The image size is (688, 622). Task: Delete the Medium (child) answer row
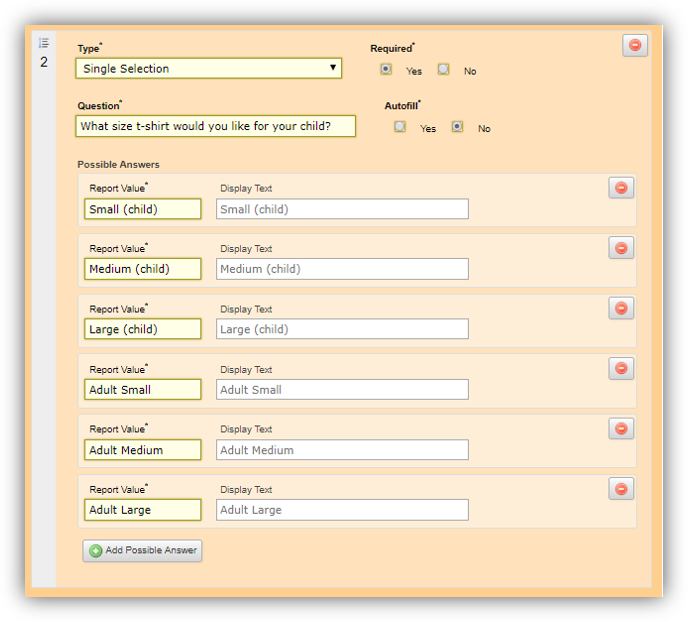[621, 248]
